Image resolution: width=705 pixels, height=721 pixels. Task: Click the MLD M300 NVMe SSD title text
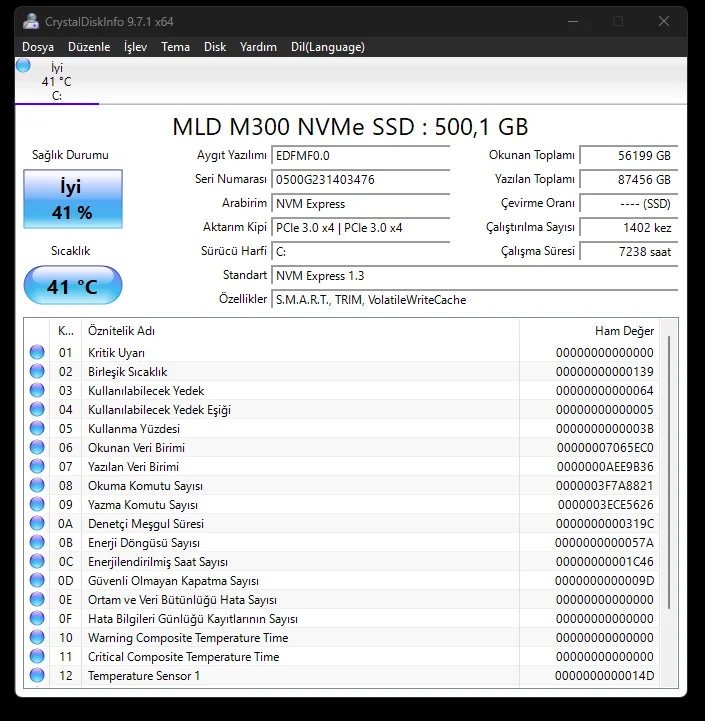tap(350, 126)
